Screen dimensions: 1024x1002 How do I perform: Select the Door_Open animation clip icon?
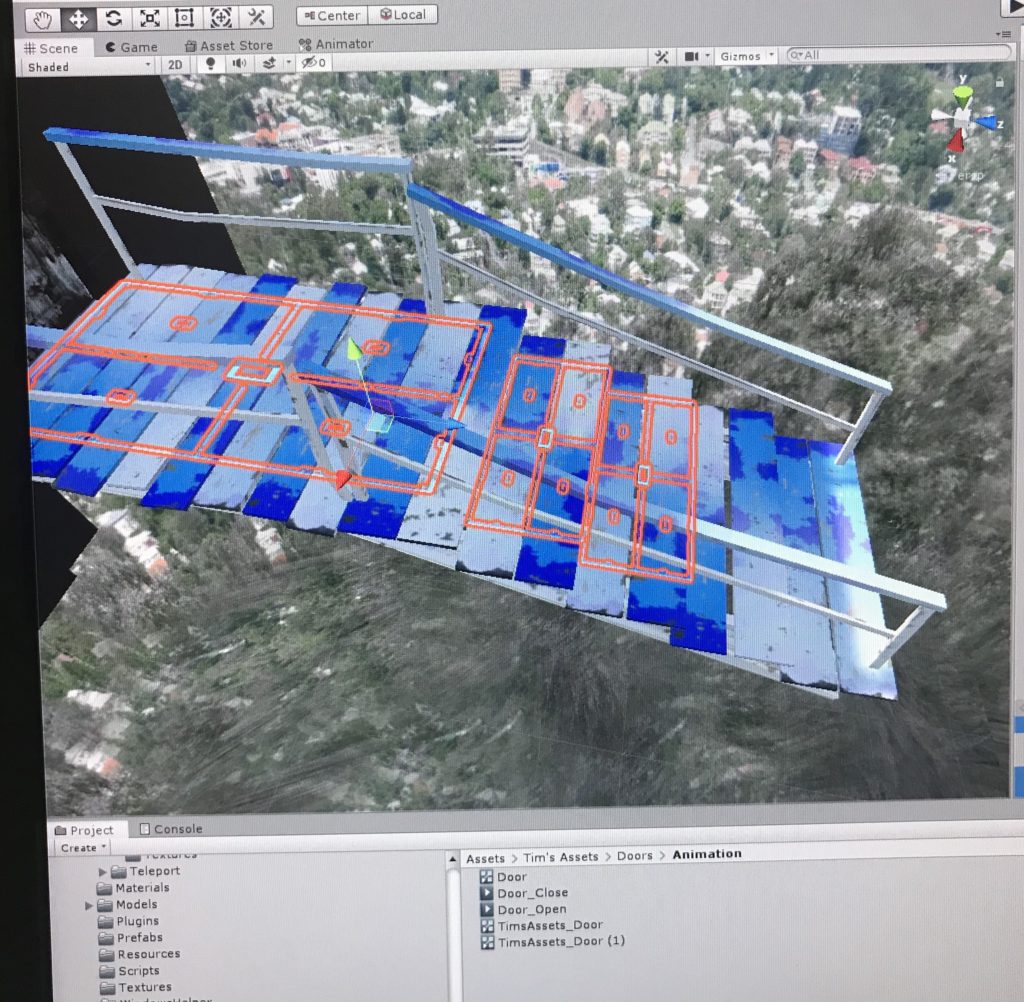[487, 909]
